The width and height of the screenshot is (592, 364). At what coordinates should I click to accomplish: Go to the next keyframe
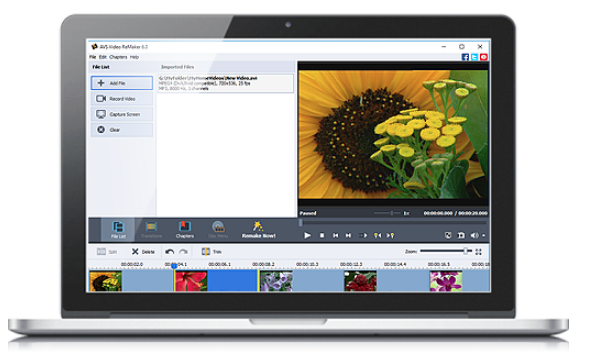390,235
